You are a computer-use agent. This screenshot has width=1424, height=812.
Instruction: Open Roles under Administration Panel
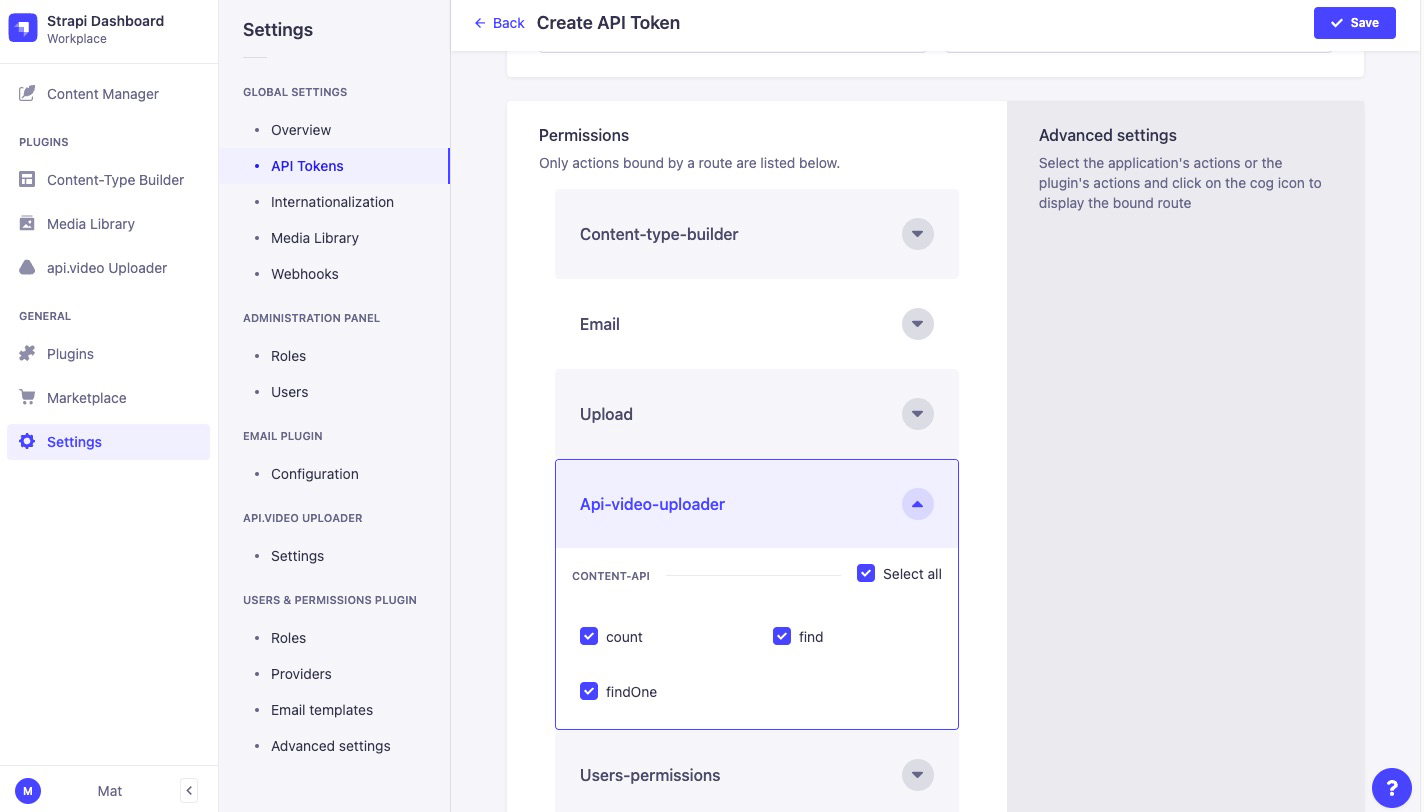(x=334, y=356)
